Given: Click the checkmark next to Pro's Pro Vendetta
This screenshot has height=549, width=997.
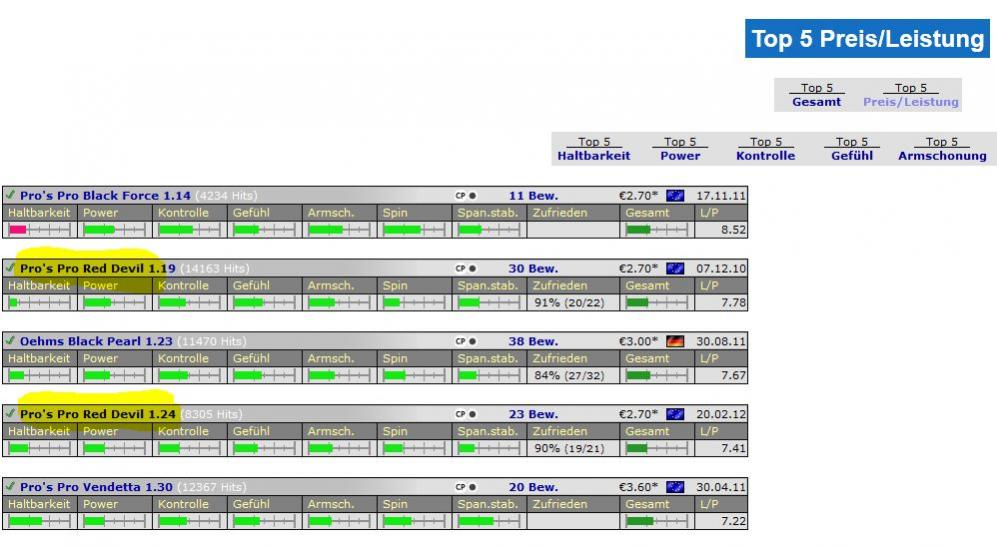Looking at the screenshot, I should 10,487.
